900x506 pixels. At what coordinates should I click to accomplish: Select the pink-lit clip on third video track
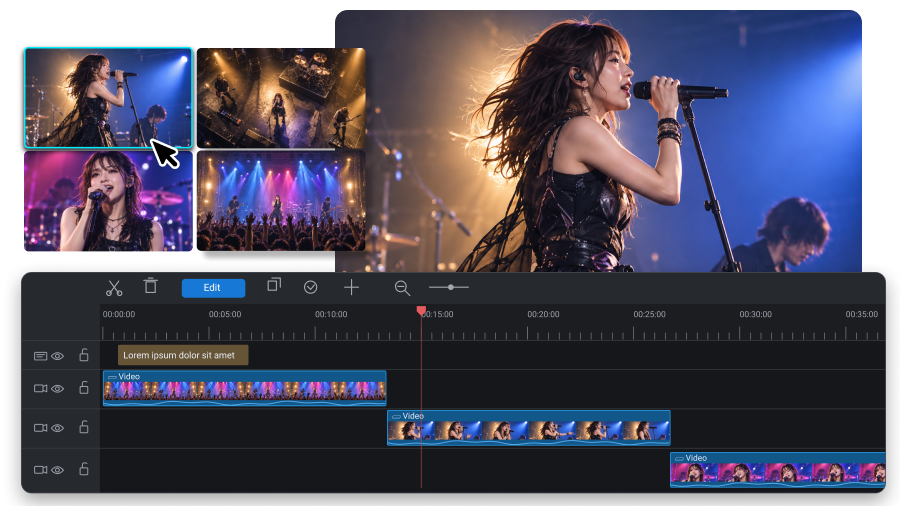(x=778, y=470)
